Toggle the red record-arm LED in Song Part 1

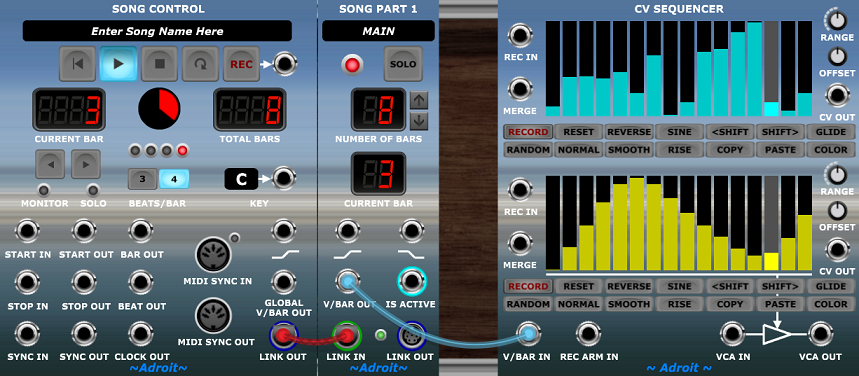[x=352, y=65]
